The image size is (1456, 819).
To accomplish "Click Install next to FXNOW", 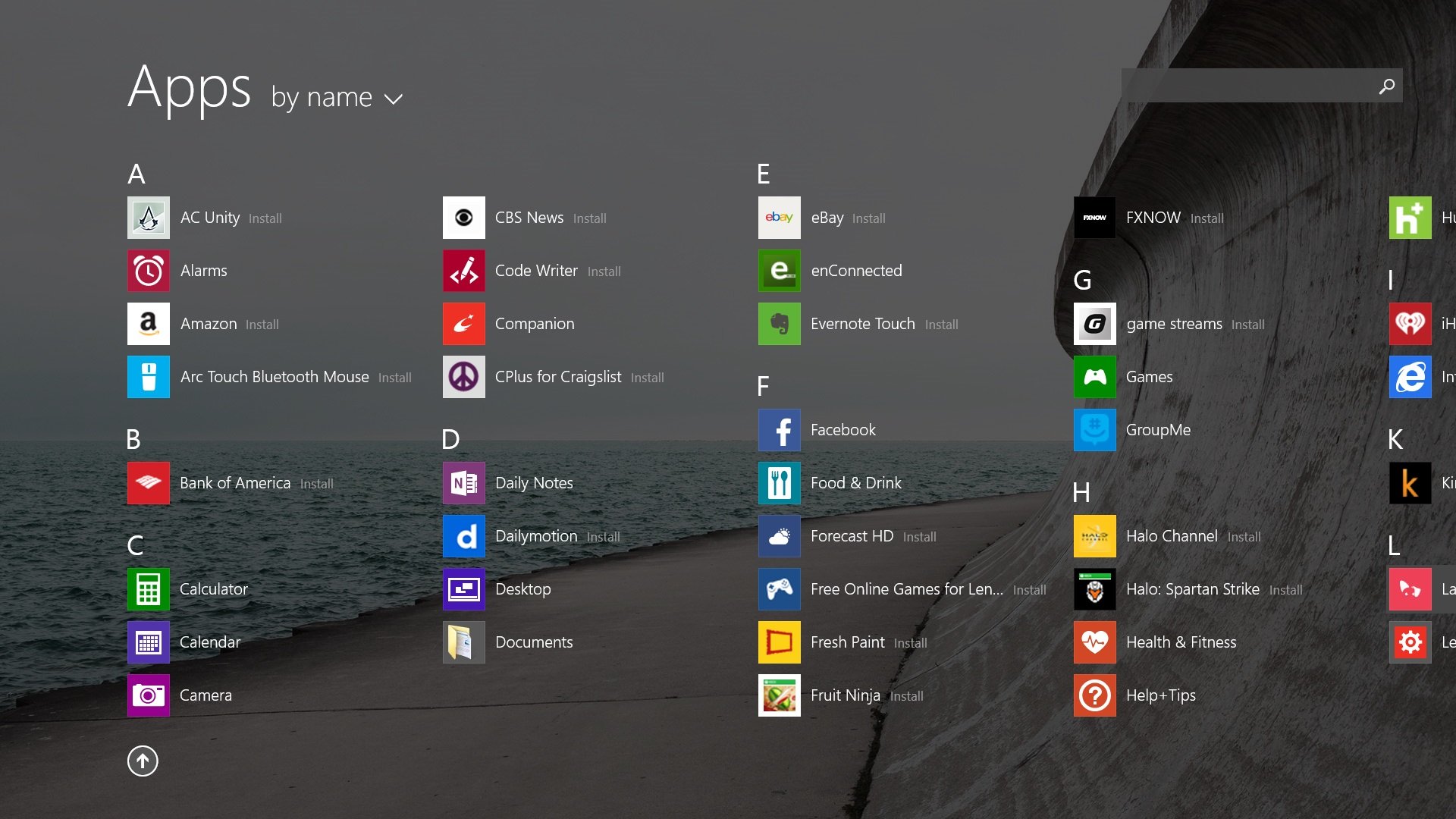I will pyautogui.click(x=1207, y=218).
